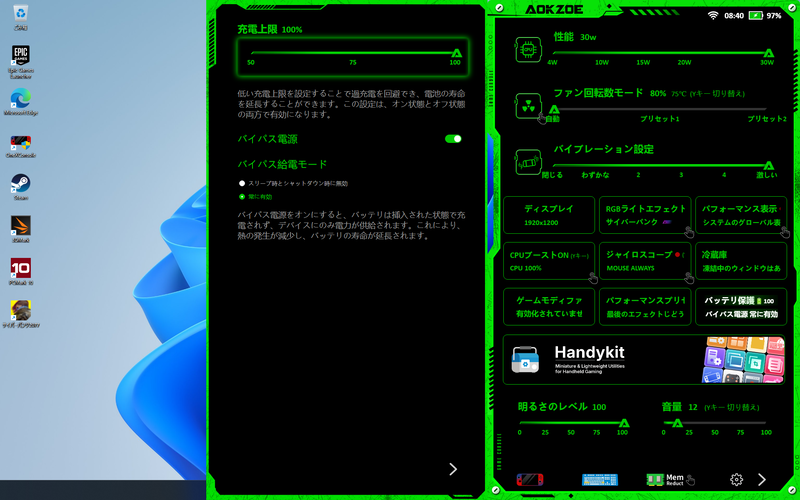Click the chevron arrow in battery panel
The width and height of the screenshot is (800, 500).
(453, 469)
